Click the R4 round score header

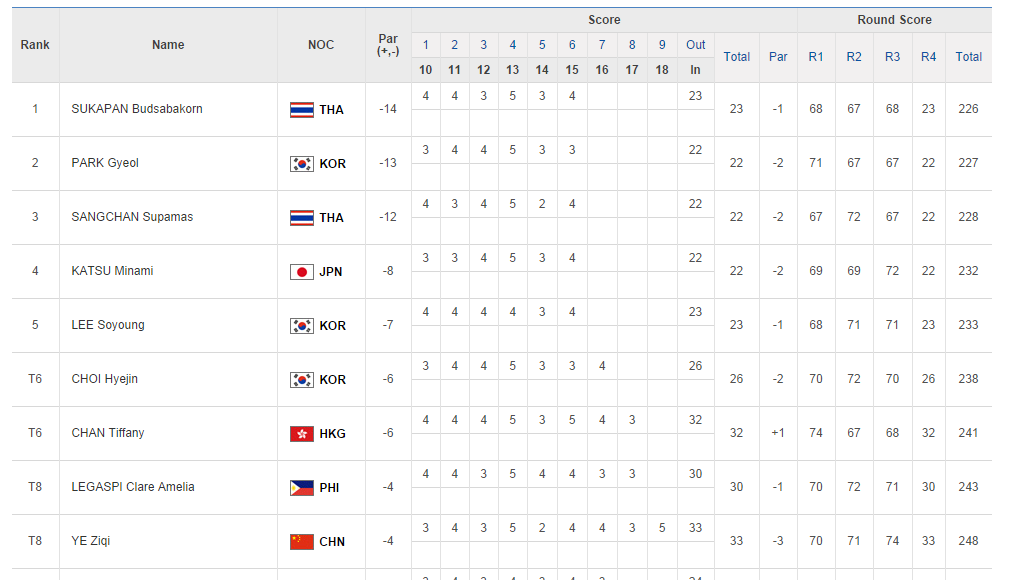(929, 57)
